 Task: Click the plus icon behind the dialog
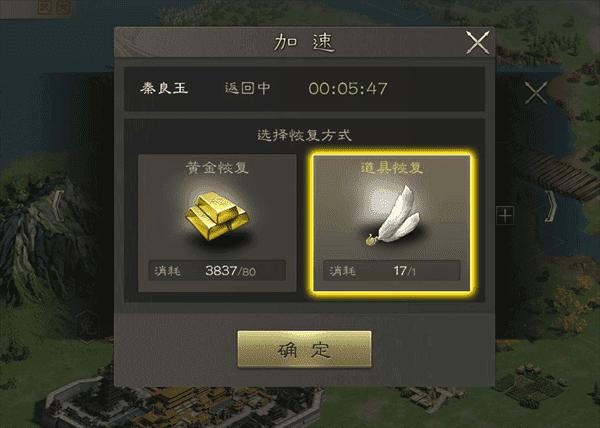pyautogui.click(x=505, y=216)
